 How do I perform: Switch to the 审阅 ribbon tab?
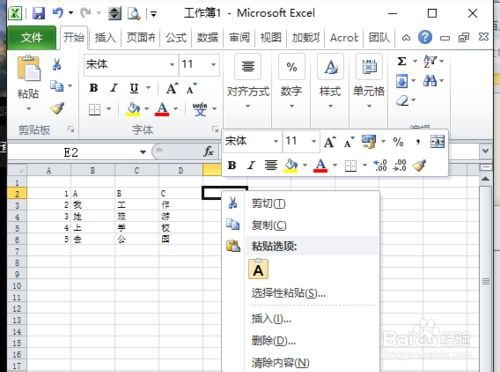239,38
